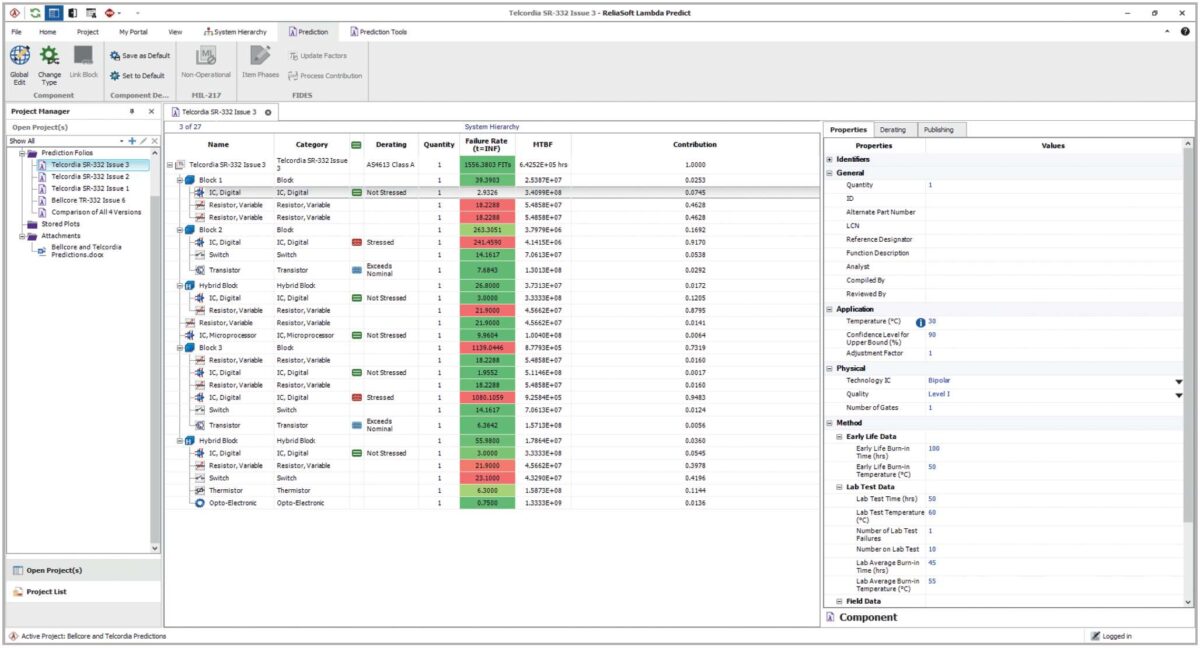Switch to the Derating properties tab
The image size is (1200, 648).
point(893,130)
